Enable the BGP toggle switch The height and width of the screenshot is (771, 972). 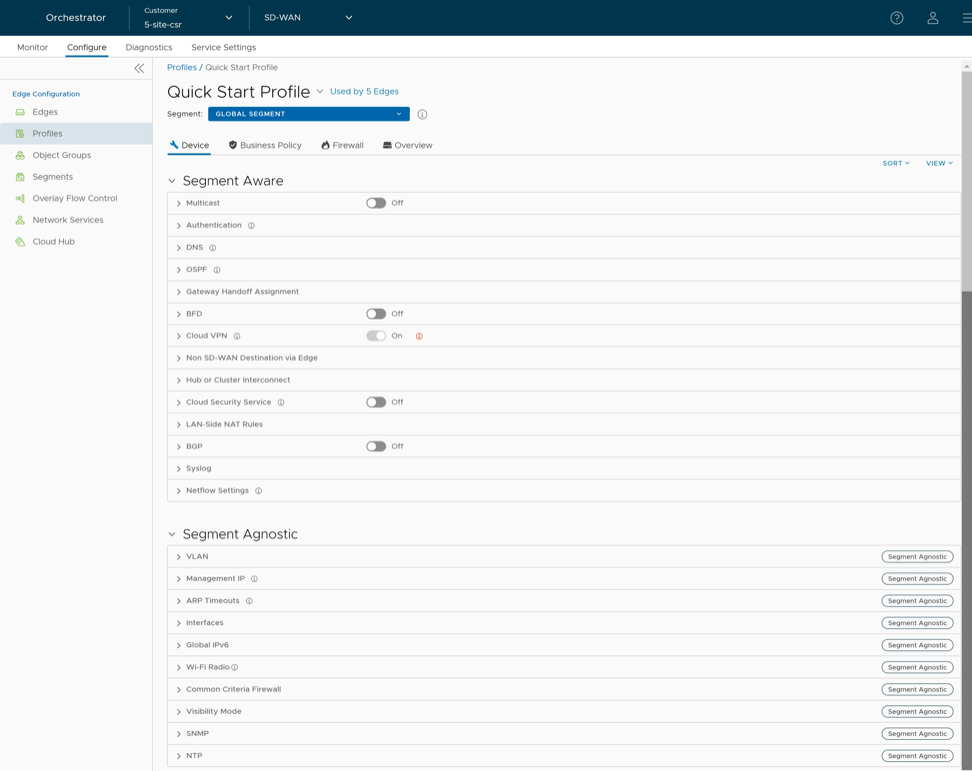[x=376, y=446]
